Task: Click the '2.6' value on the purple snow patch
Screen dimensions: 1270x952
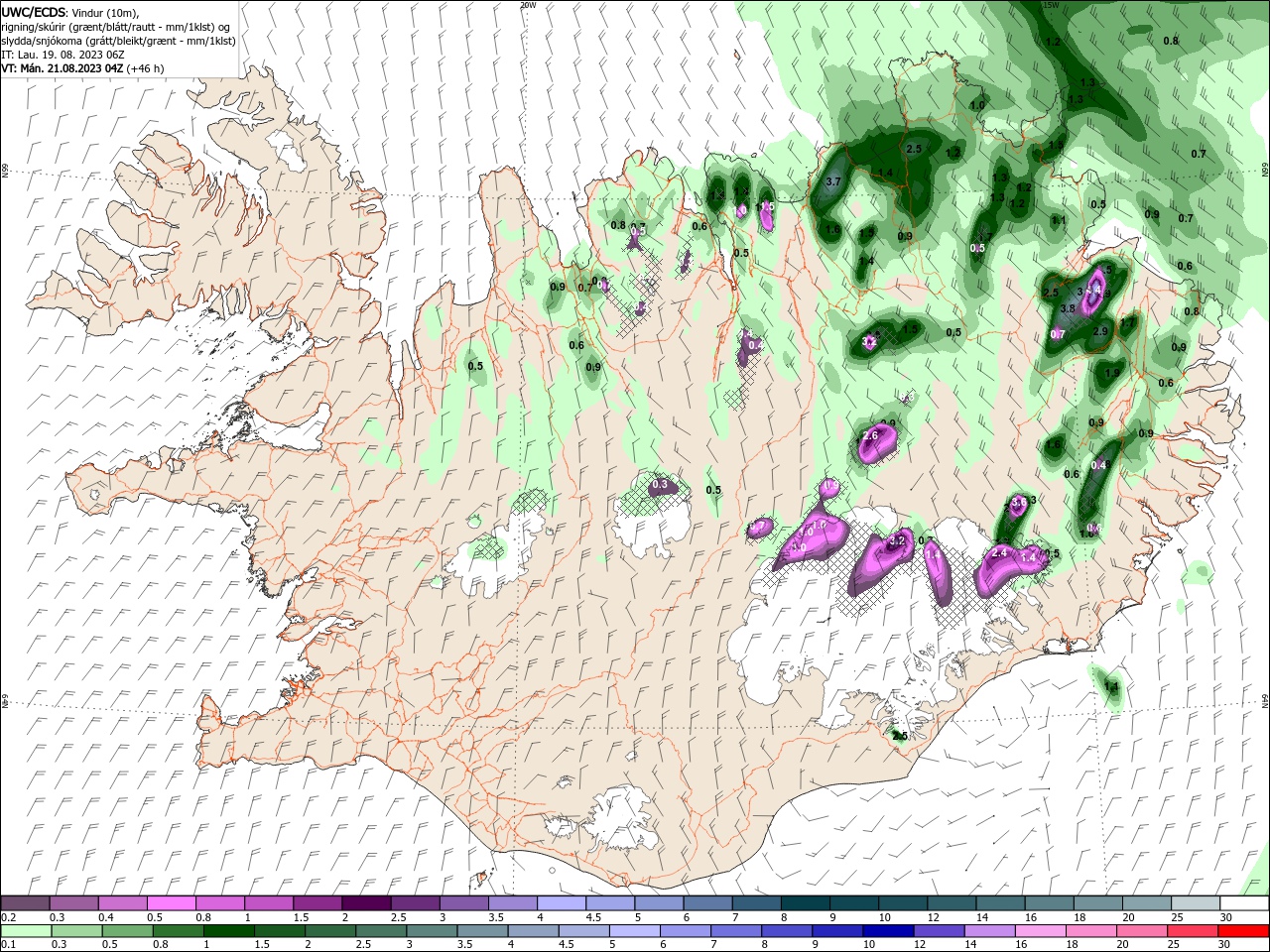Action: click(871, 435)
